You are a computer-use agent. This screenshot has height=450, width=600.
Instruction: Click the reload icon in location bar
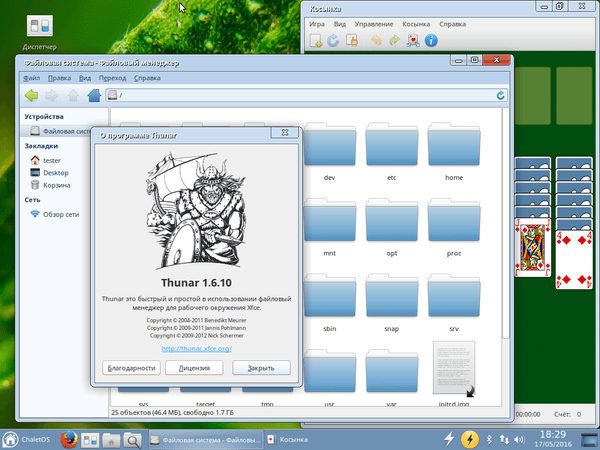click(x=500, y=96)
